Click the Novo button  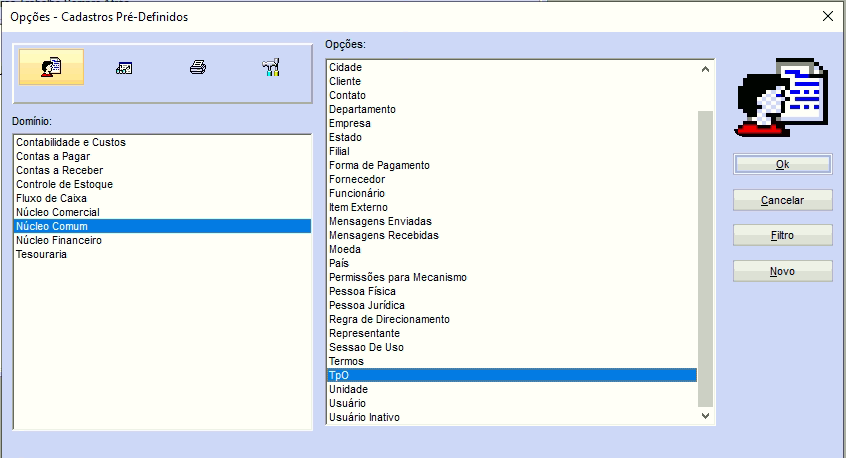click(782, 271)
